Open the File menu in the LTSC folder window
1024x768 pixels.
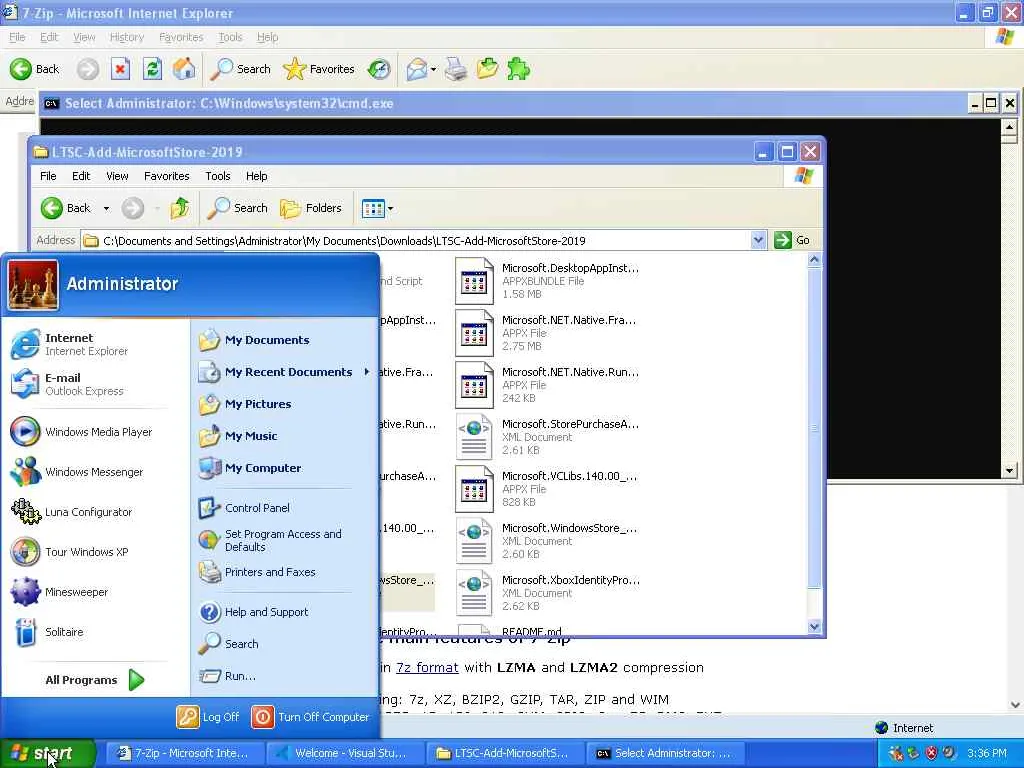48,176
